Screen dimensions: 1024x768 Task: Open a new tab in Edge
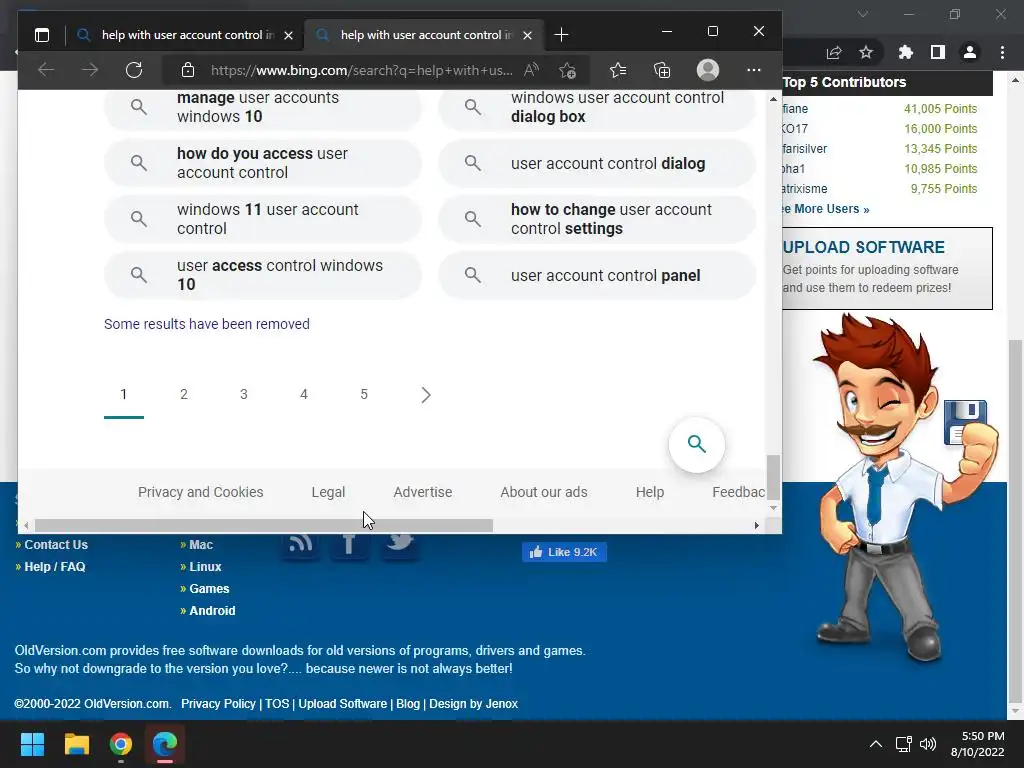tap(561, 35)
